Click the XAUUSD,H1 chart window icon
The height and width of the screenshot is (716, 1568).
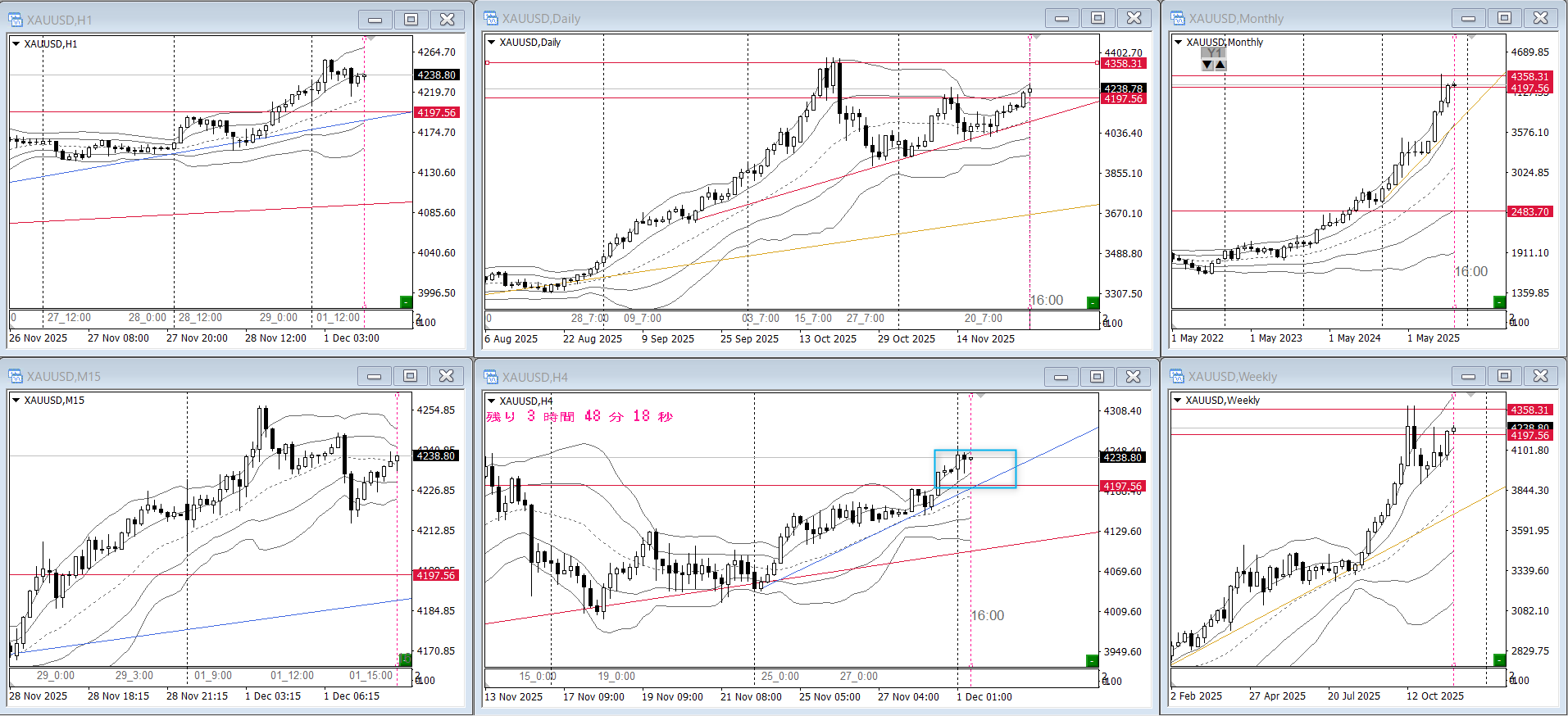(x=16, y=20)
